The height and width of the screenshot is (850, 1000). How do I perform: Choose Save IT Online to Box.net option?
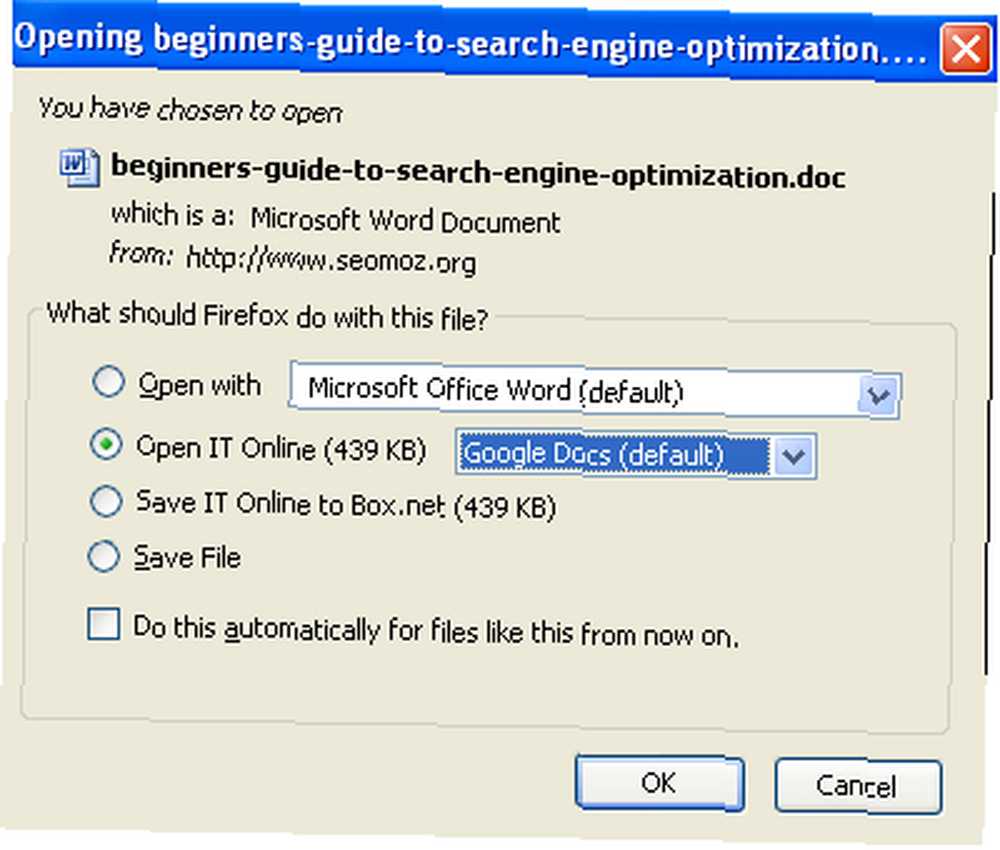(106, 501)
